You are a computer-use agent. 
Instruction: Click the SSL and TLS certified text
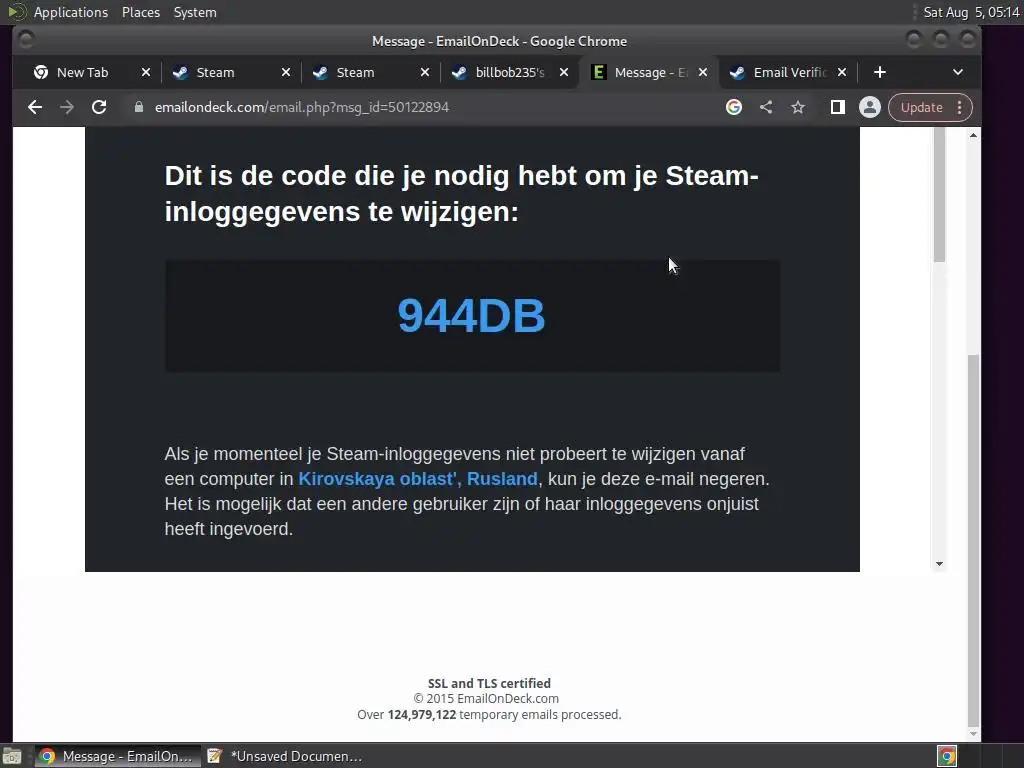[x=489, y=683]
